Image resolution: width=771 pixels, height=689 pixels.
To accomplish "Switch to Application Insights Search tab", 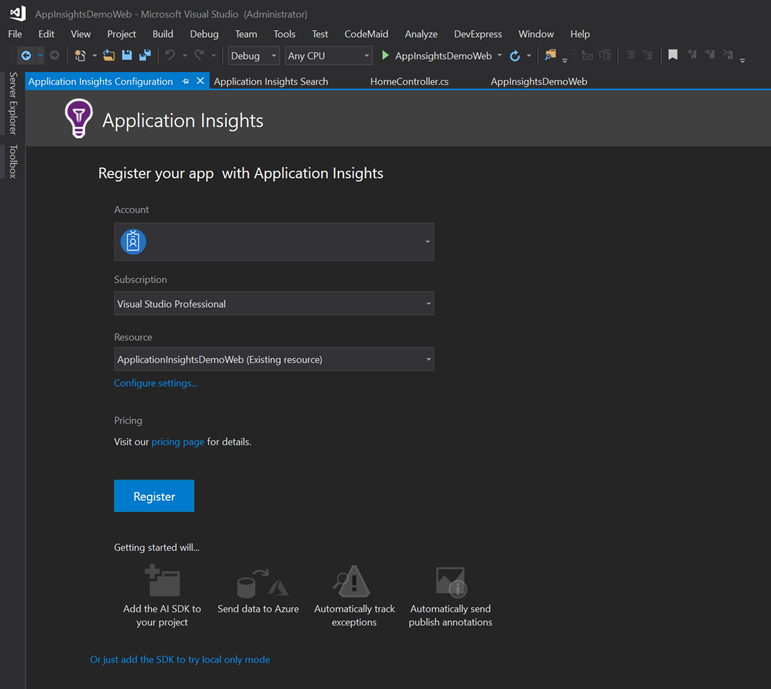I will (x=271, y=82).
